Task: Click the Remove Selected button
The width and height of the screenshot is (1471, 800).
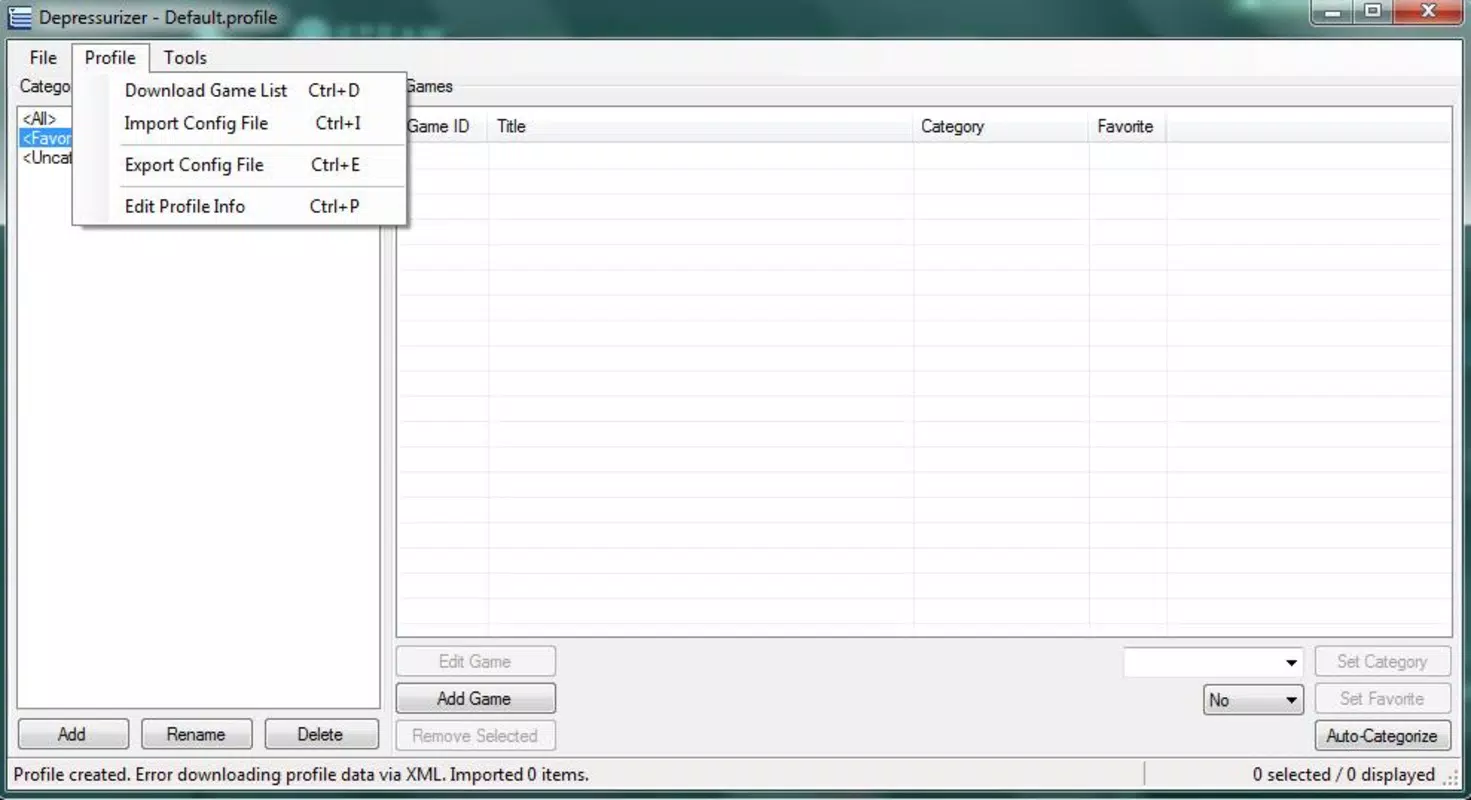Action: [x=475, y=735]
